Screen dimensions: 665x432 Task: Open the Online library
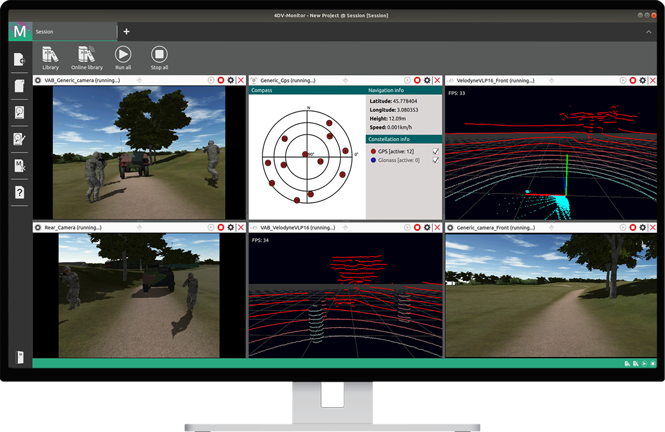coord(86,56)
